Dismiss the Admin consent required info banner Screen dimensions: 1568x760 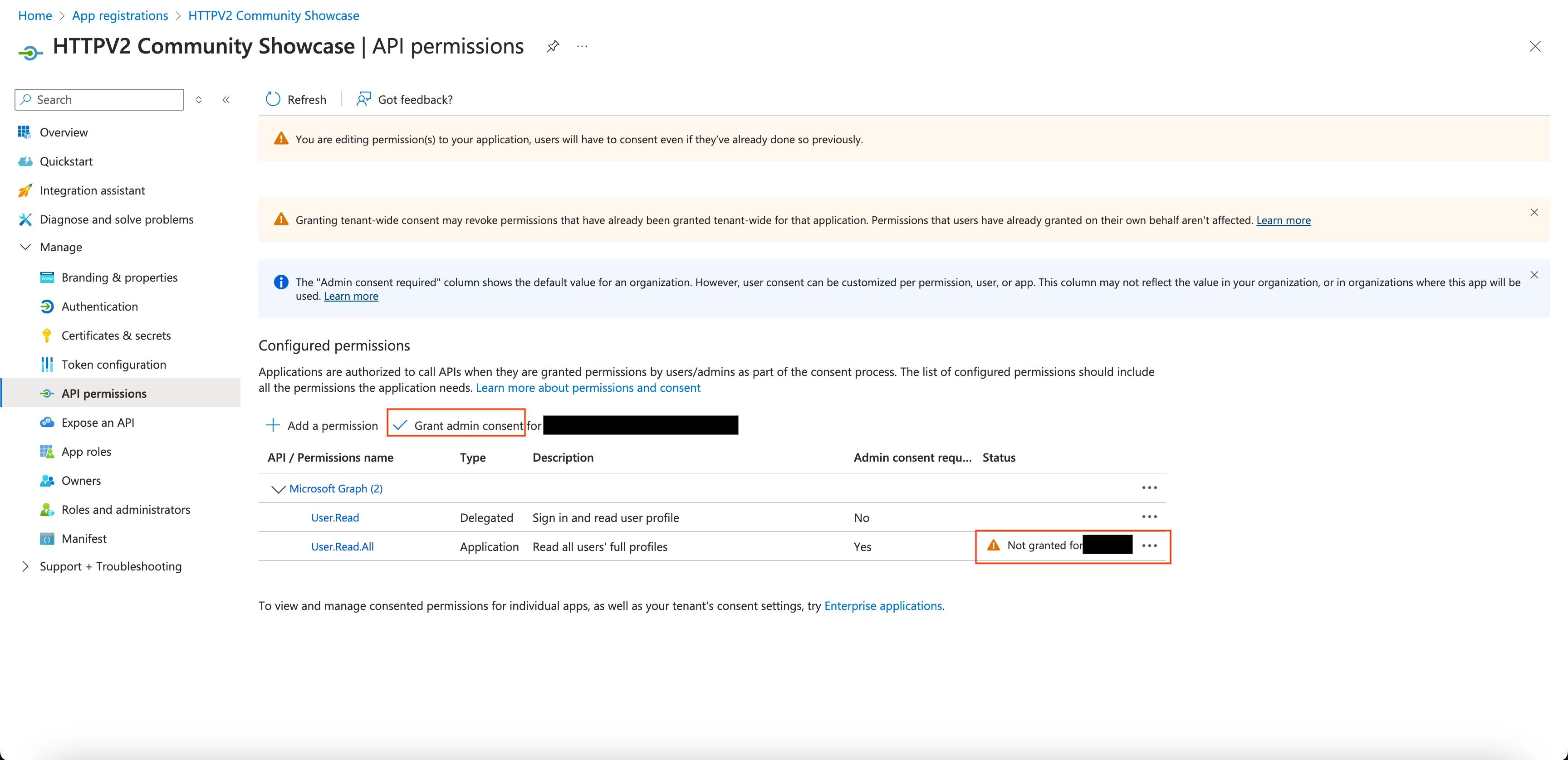(x=1534, y=275)
